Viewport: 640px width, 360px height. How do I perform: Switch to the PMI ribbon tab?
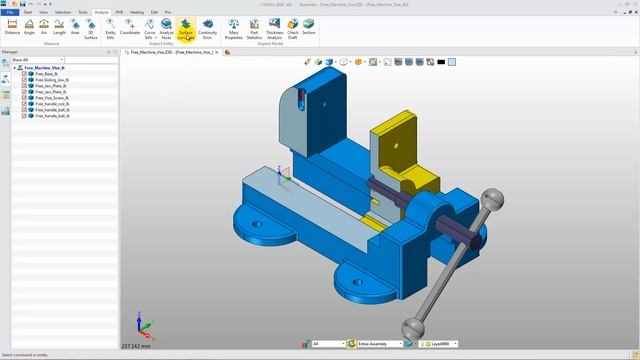click(119, 12)
